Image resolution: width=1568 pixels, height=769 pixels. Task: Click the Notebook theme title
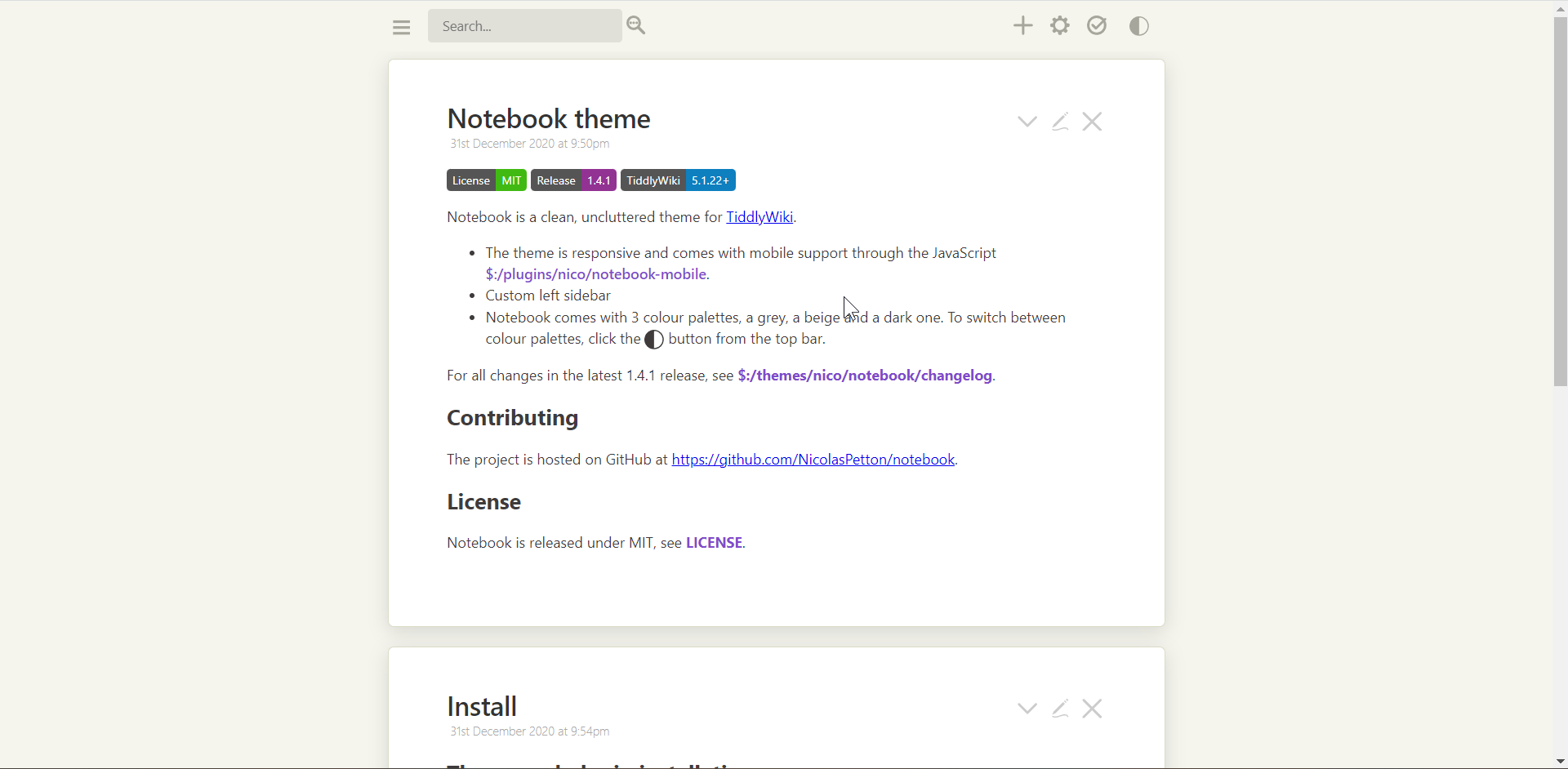[x=549, y=119]
